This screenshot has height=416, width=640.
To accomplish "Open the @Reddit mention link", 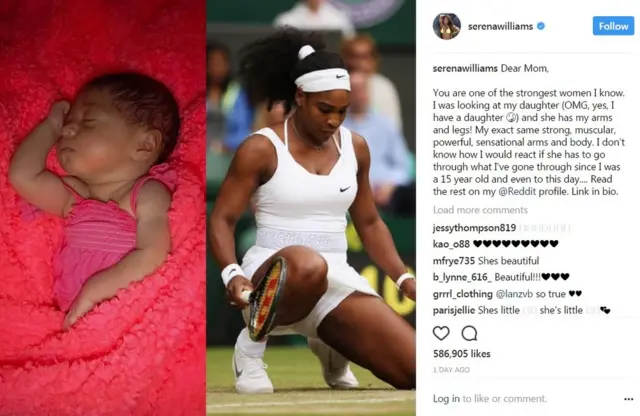I will click(x=517, y=191).
